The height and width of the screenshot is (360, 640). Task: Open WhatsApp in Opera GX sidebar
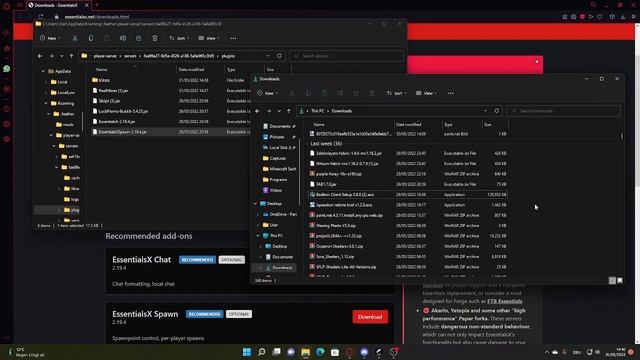point(7,69)
